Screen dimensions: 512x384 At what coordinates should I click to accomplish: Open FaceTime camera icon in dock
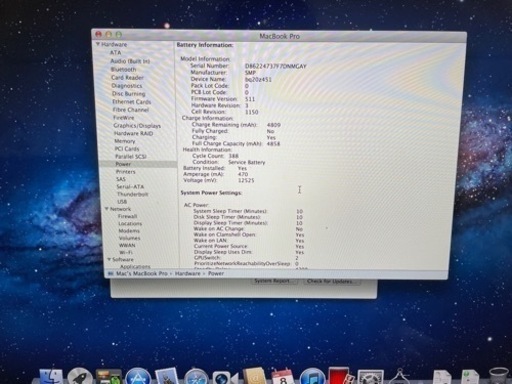pyautogui.click(x=225, y=378)
